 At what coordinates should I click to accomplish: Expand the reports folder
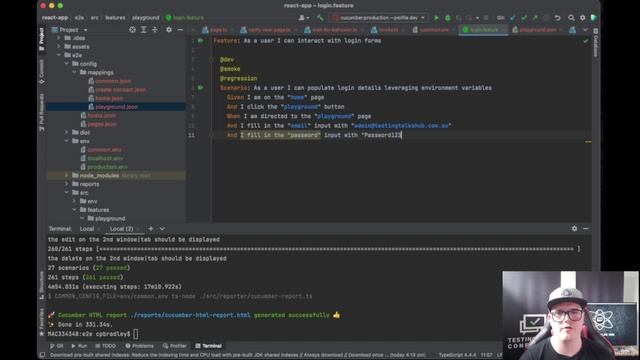tap(67, 184)
